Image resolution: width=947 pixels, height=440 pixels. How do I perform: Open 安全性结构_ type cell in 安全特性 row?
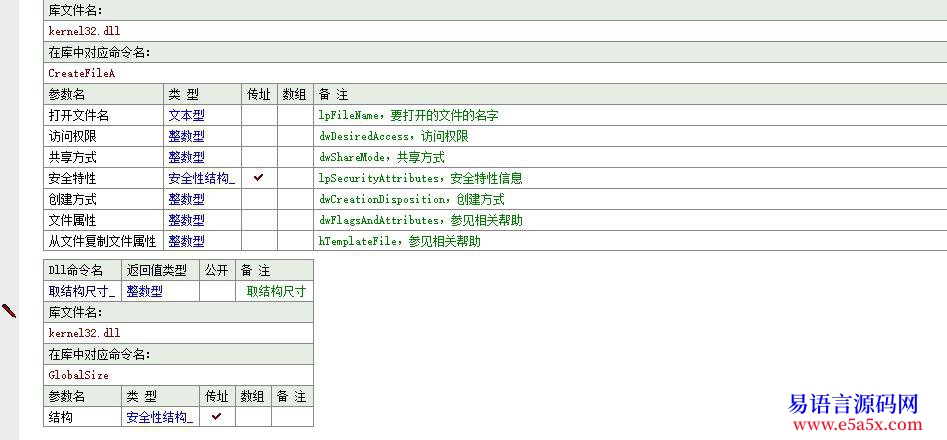[x=201, y=178]
